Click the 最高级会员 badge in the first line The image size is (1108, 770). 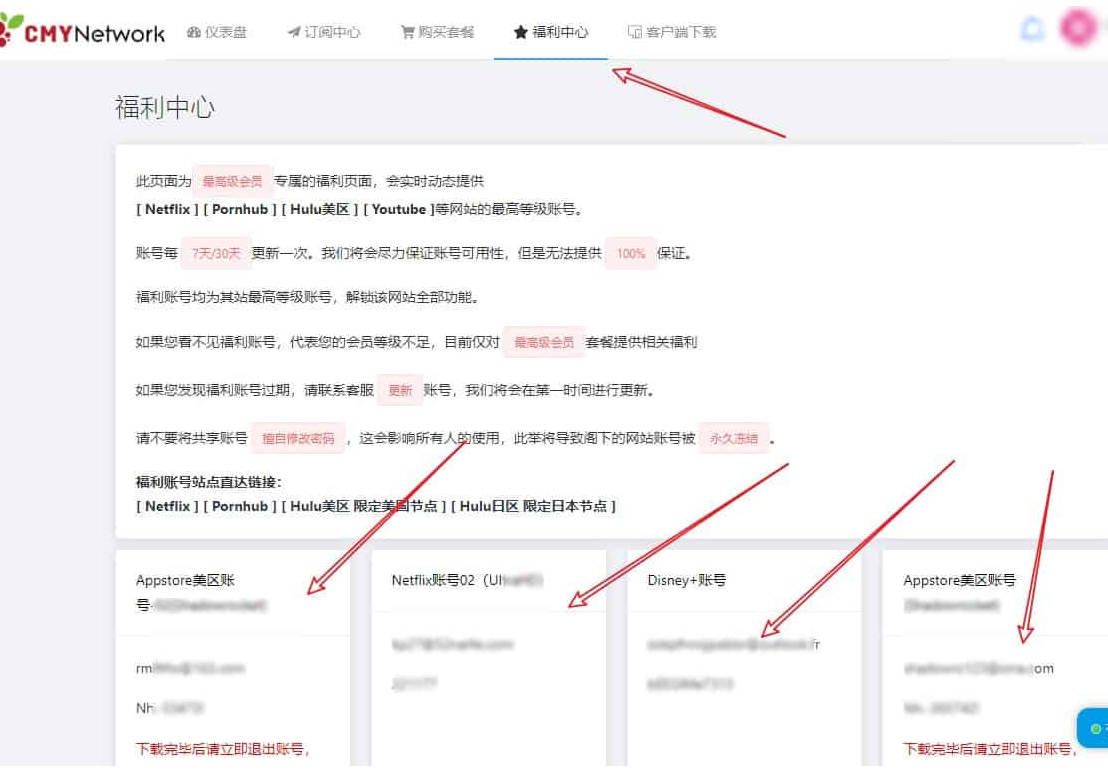(x=232, y=182)
